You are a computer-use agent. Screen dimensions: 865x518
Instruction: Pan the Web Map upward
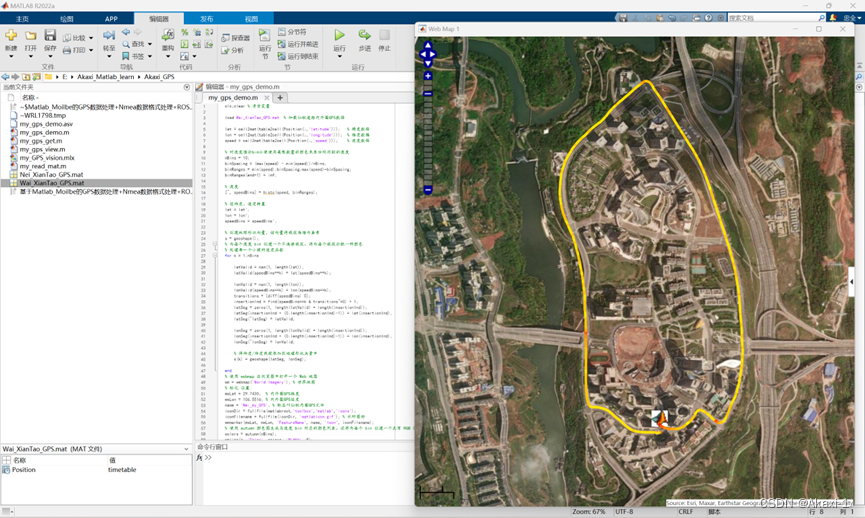(428, 45)
